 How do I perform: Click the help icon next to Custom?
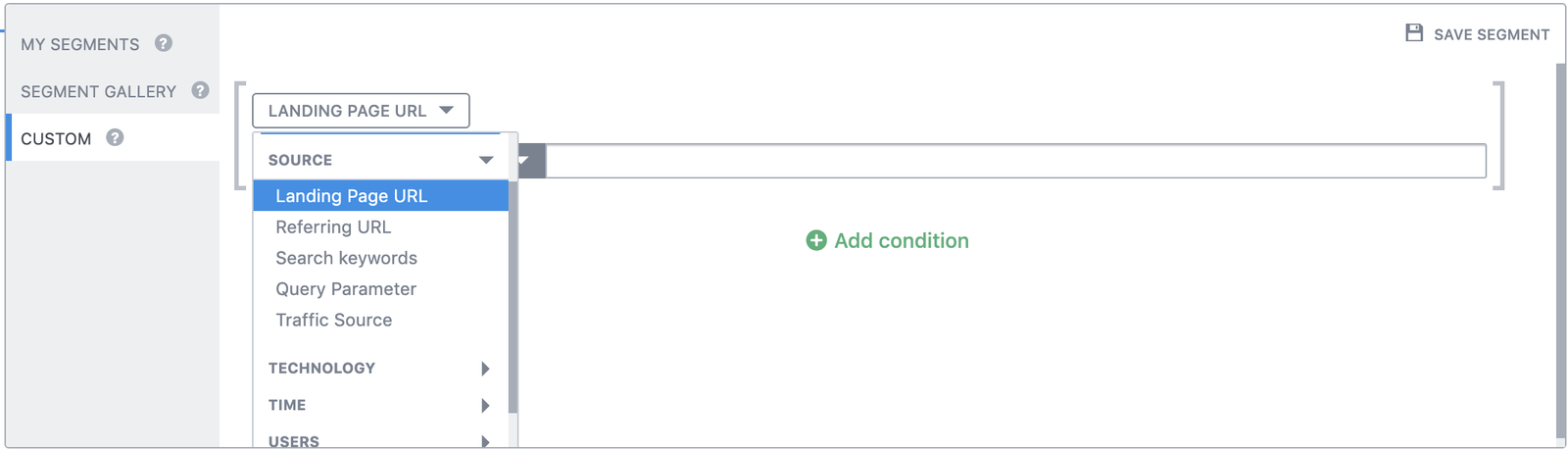[115, 137]
